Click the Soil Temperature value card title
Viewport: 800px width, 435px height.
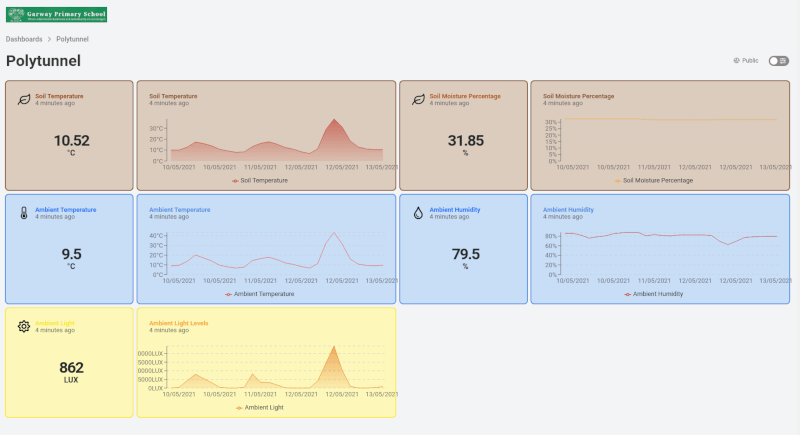point(59,96)
